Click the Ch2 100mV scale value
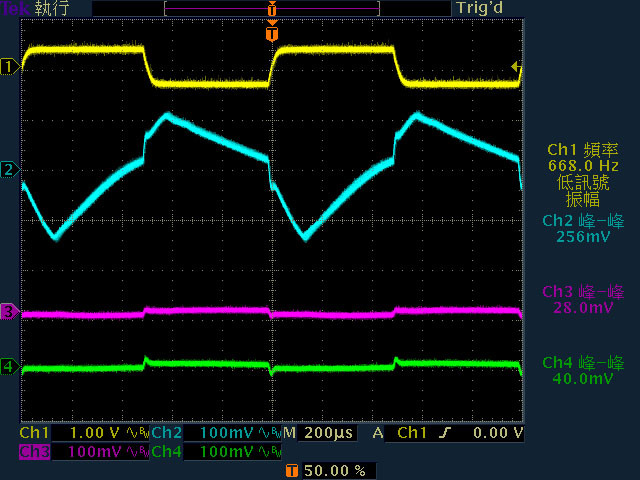640x480 pixels. [x=227, y=433]
